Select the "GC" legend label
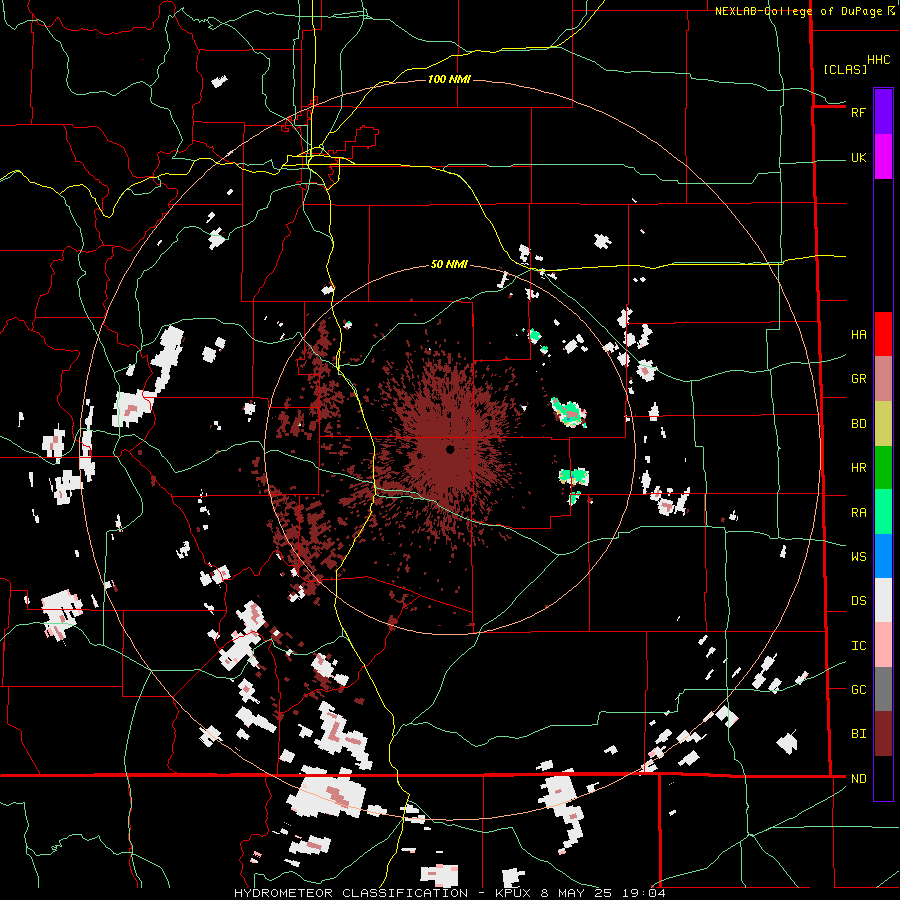 coord(858,690)
